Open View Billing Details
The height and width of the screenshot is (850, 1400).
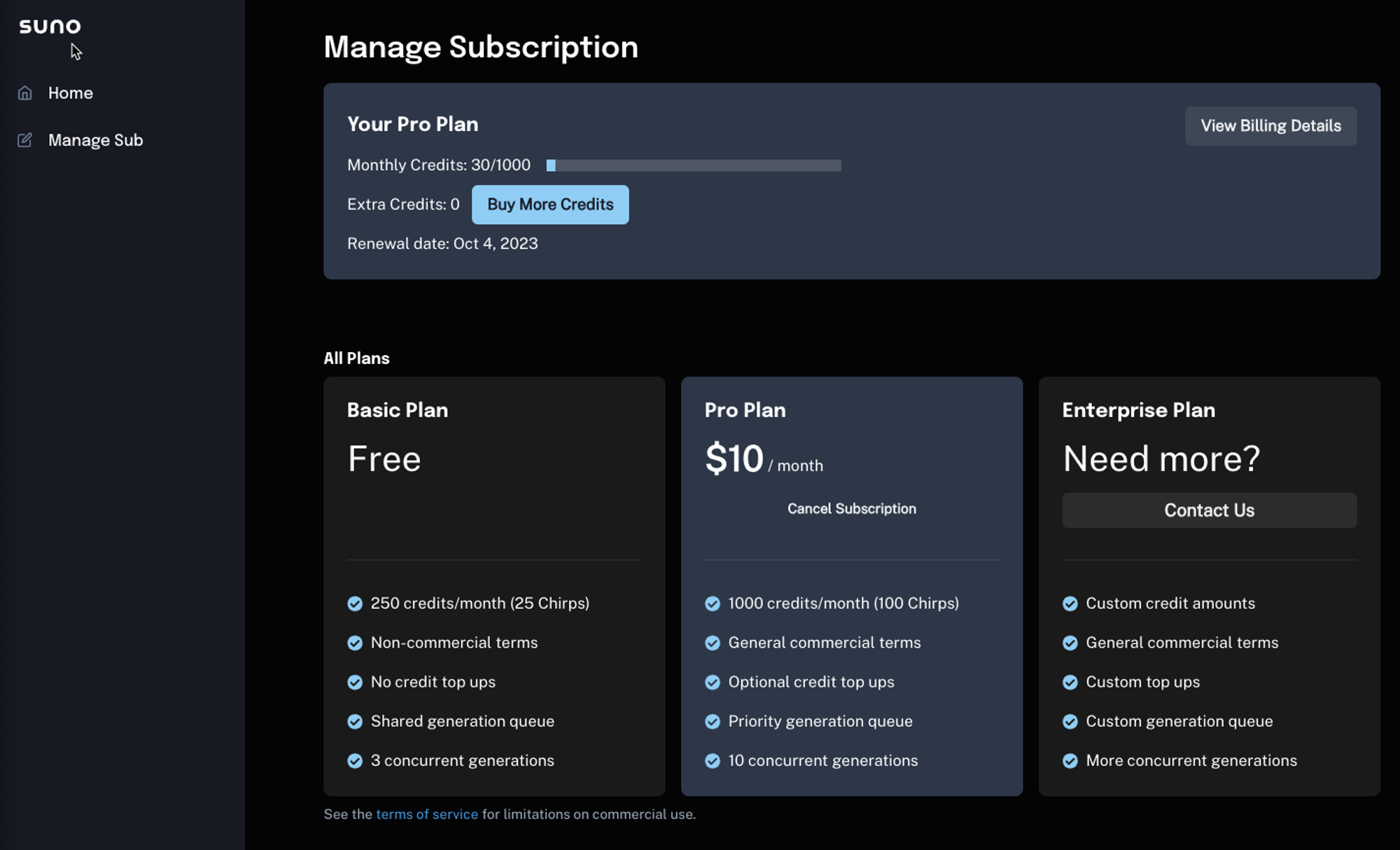point(1270,126)
